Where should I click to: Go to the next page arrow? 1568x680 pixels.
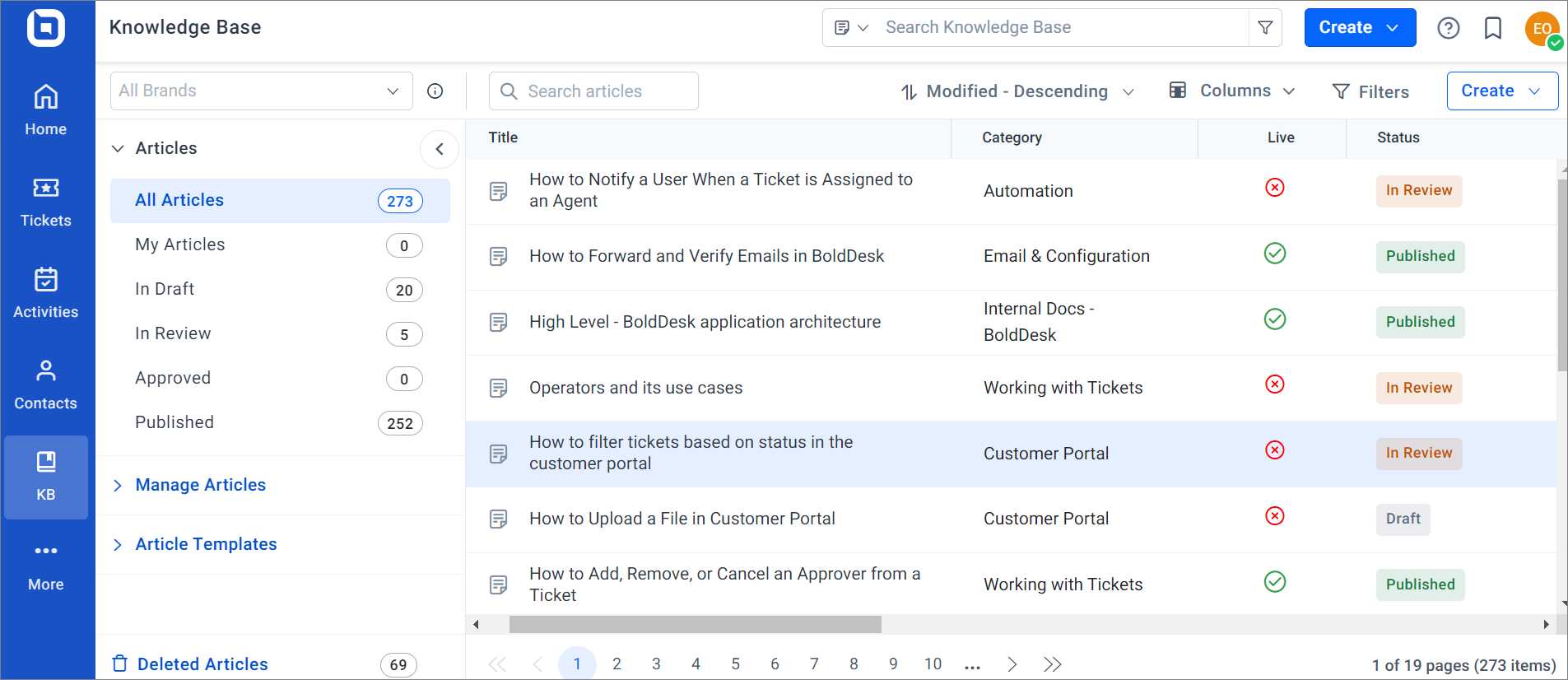coord(1012,664)
